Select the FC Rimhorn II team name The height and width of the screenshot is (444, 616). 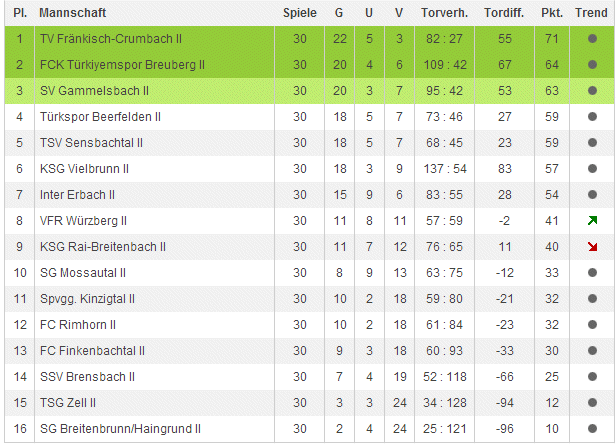(x=78, y=324)
